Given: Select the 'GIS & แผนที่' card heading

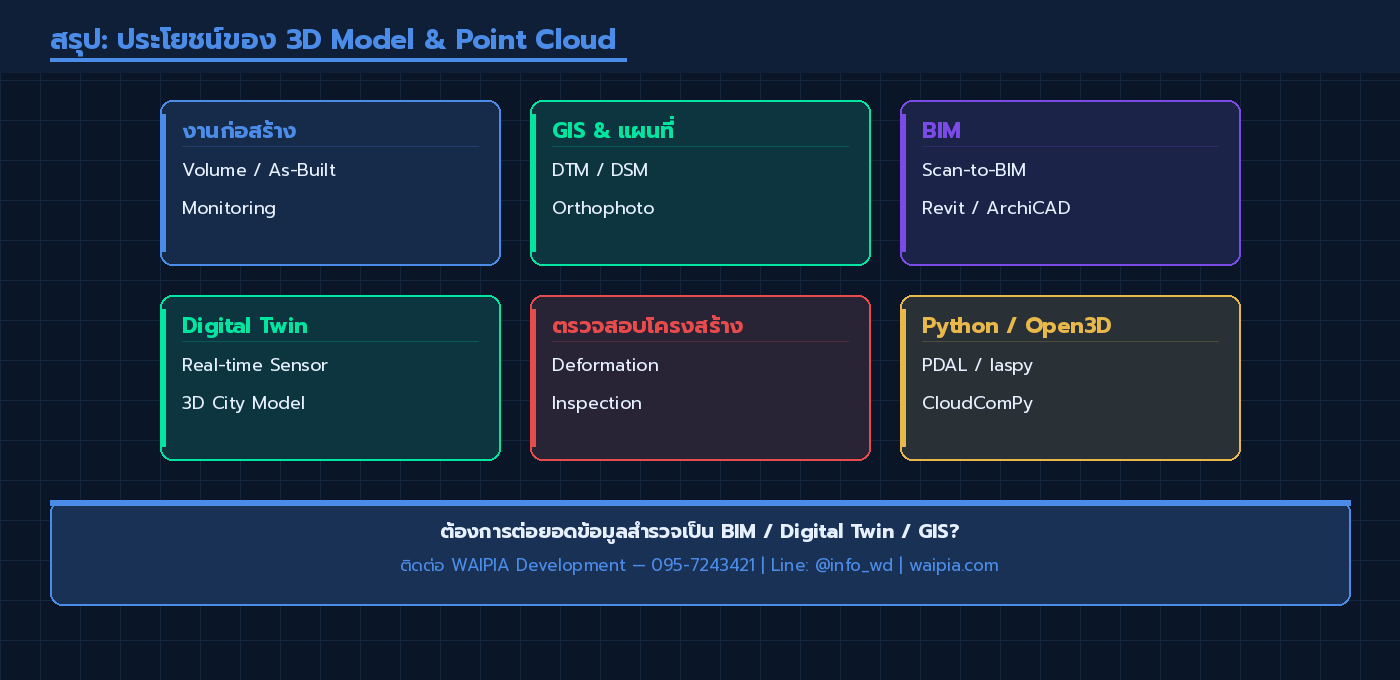Looking at the screenshot, I should pos(613,131).
